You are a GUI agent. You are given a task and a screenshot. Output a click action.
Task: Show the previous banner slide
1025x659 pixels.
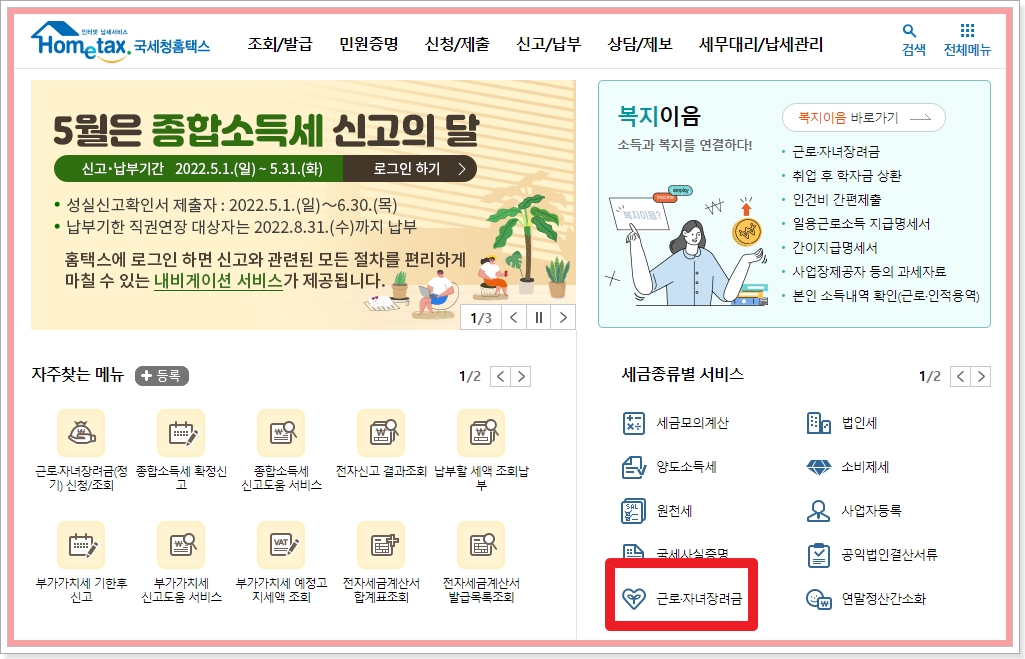pos(514,318)
